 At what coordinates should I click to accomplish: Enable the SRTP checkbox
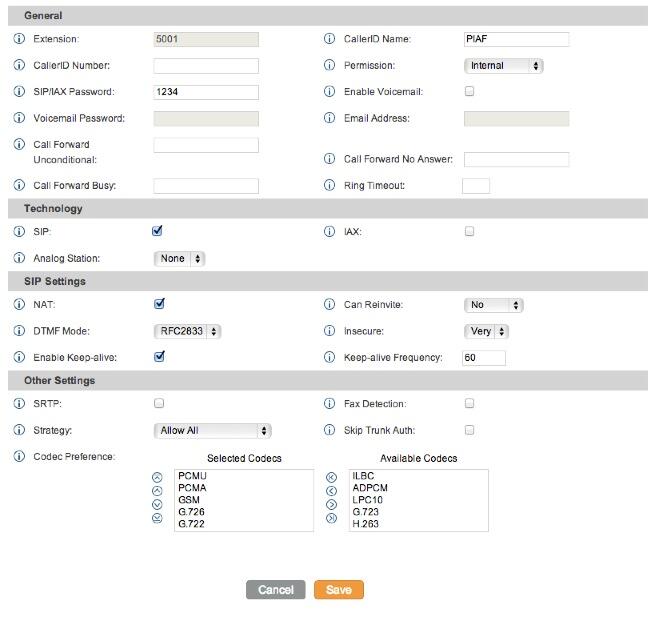[x=159, y=403]
